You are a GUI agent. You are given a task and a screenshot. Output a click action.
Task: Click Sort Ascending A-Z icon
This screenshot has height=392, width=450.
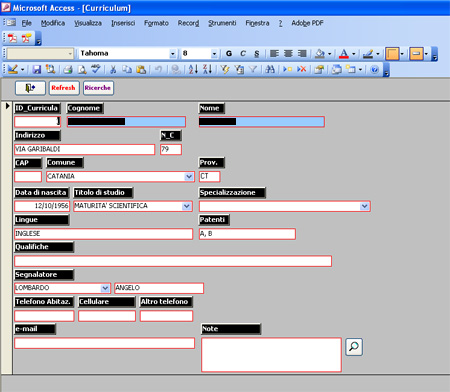point(193,69)
